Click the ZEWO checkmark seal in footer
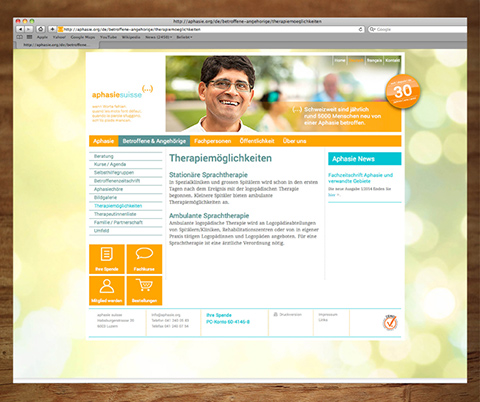Viewport: 480px width, 402px height. [x=390, y=322]
